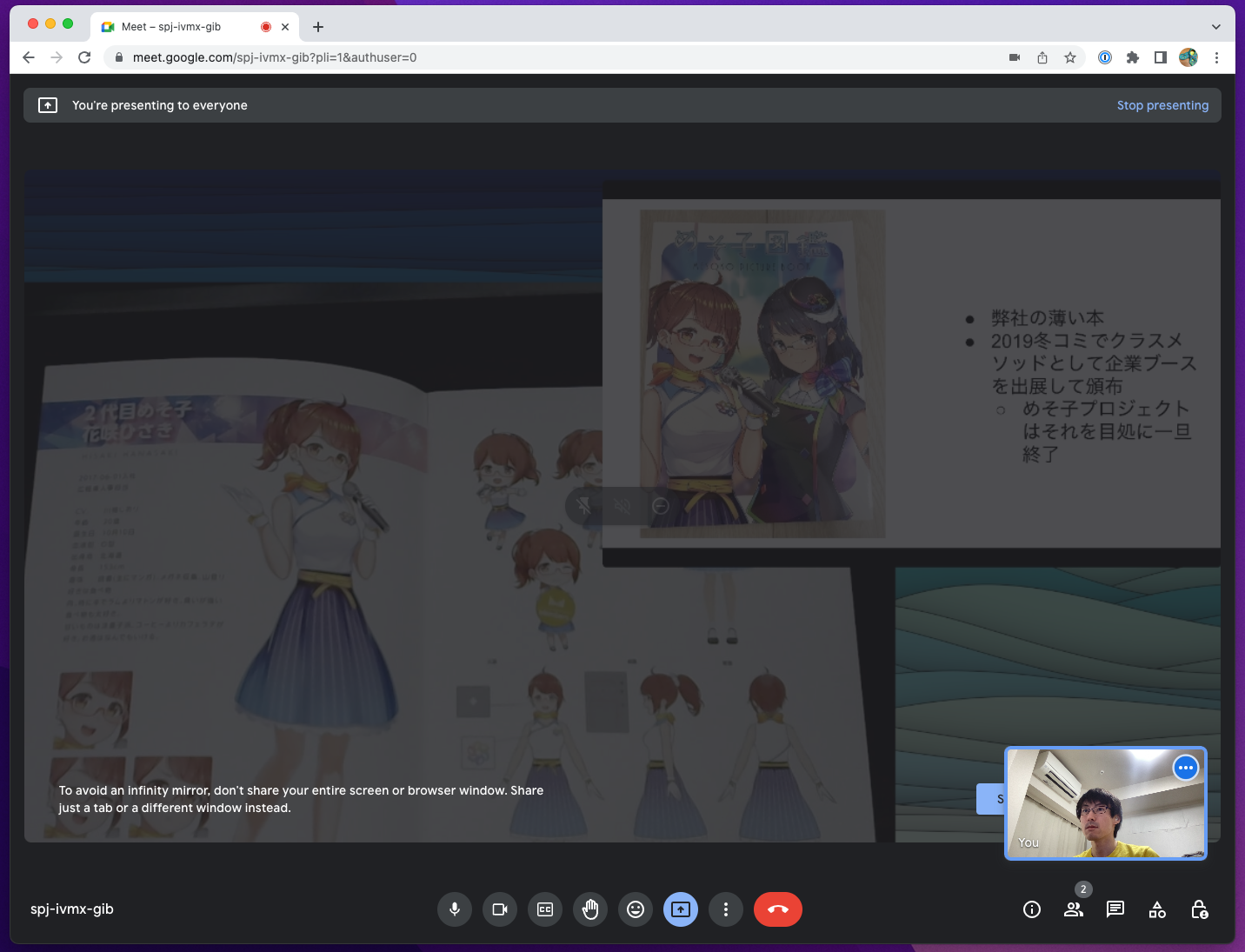1245x952 pixels.
Task: Click the 'You're presenting to everyone' text
Action: pos(160,105)
